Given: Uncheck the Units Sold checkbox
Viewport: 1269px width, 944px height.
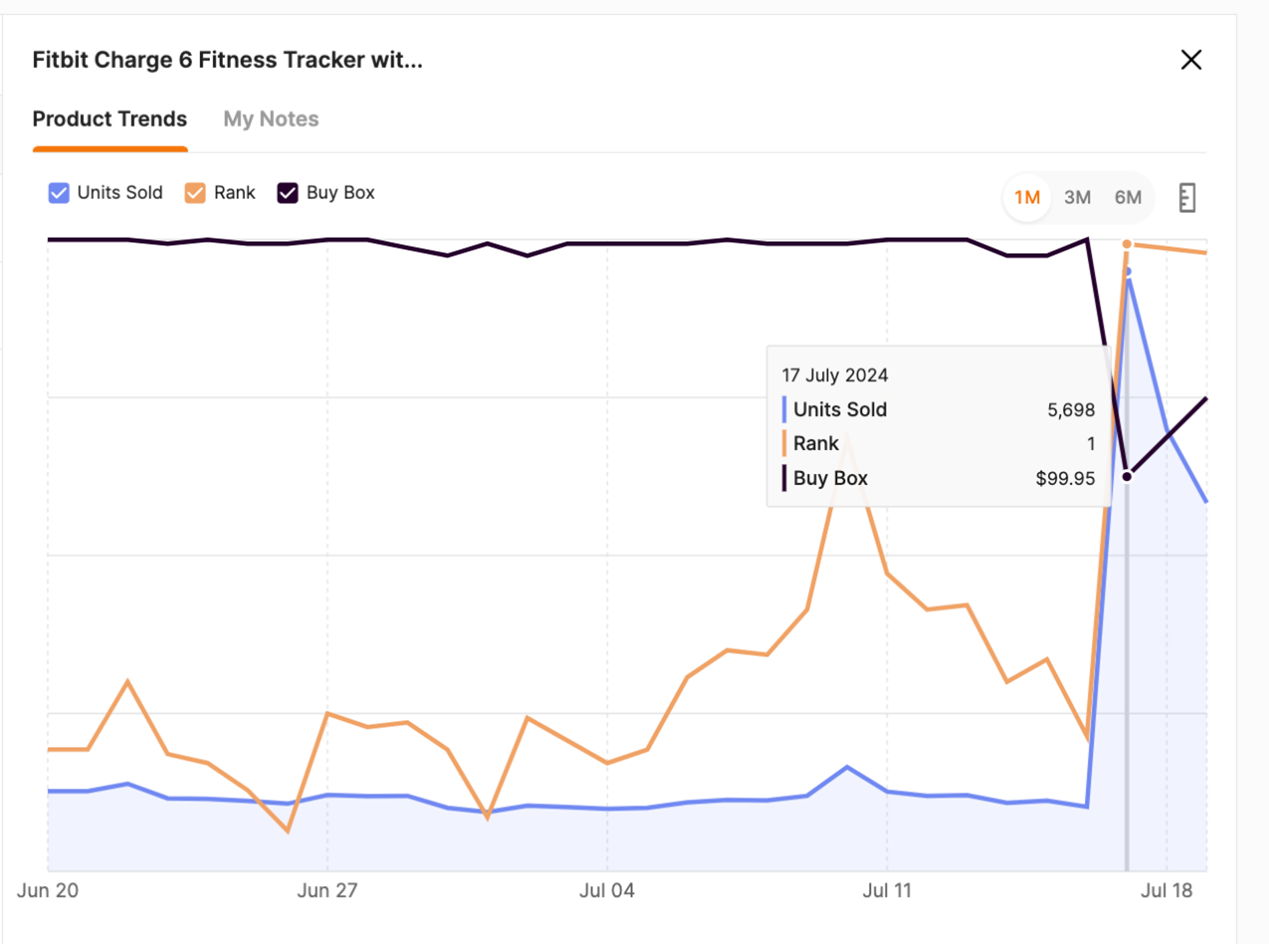Looking at the screenshot, I should (59, 193).
